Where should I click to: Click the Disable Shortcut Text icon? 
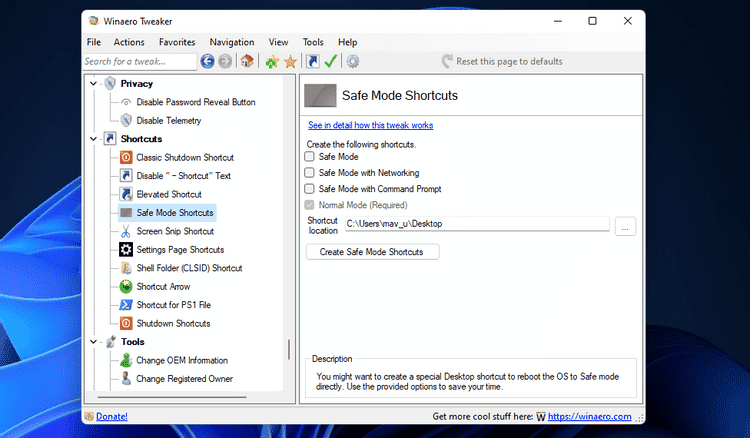126,175
